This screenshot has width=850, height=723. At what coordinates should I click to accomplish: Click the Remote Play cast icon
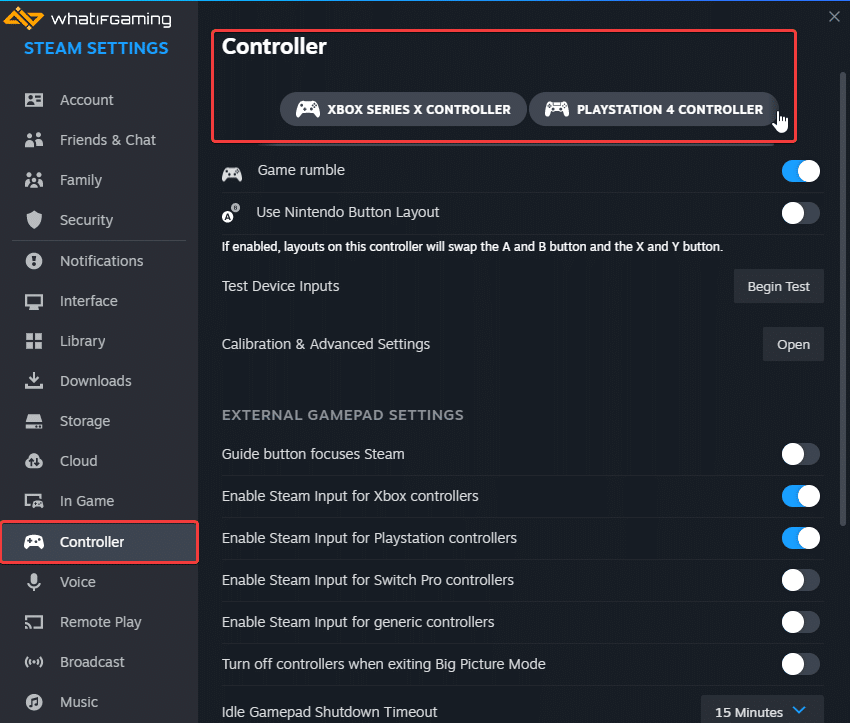(34, 622)
